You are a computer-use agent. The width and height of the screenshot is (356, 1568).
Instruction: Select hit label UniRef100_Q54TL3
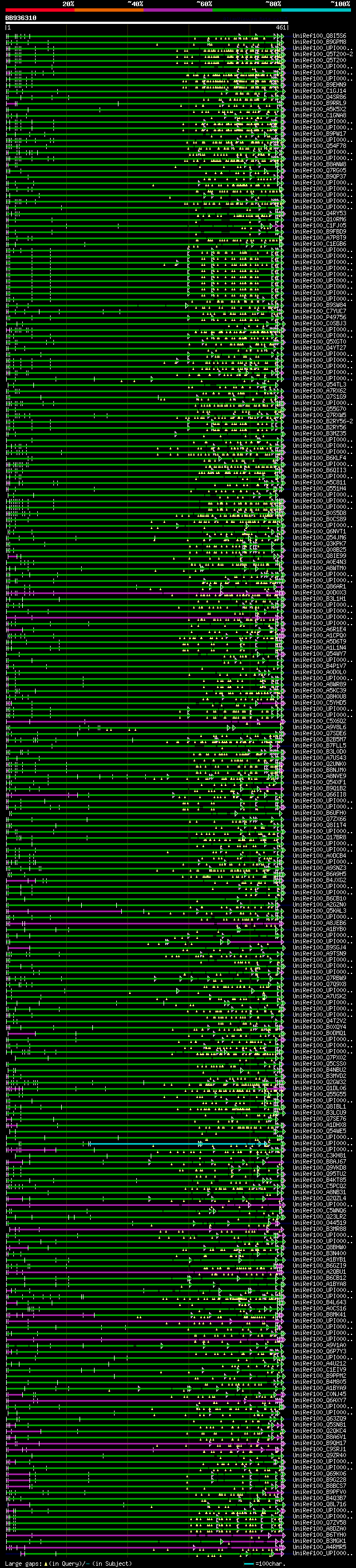[x=319, y=385]
